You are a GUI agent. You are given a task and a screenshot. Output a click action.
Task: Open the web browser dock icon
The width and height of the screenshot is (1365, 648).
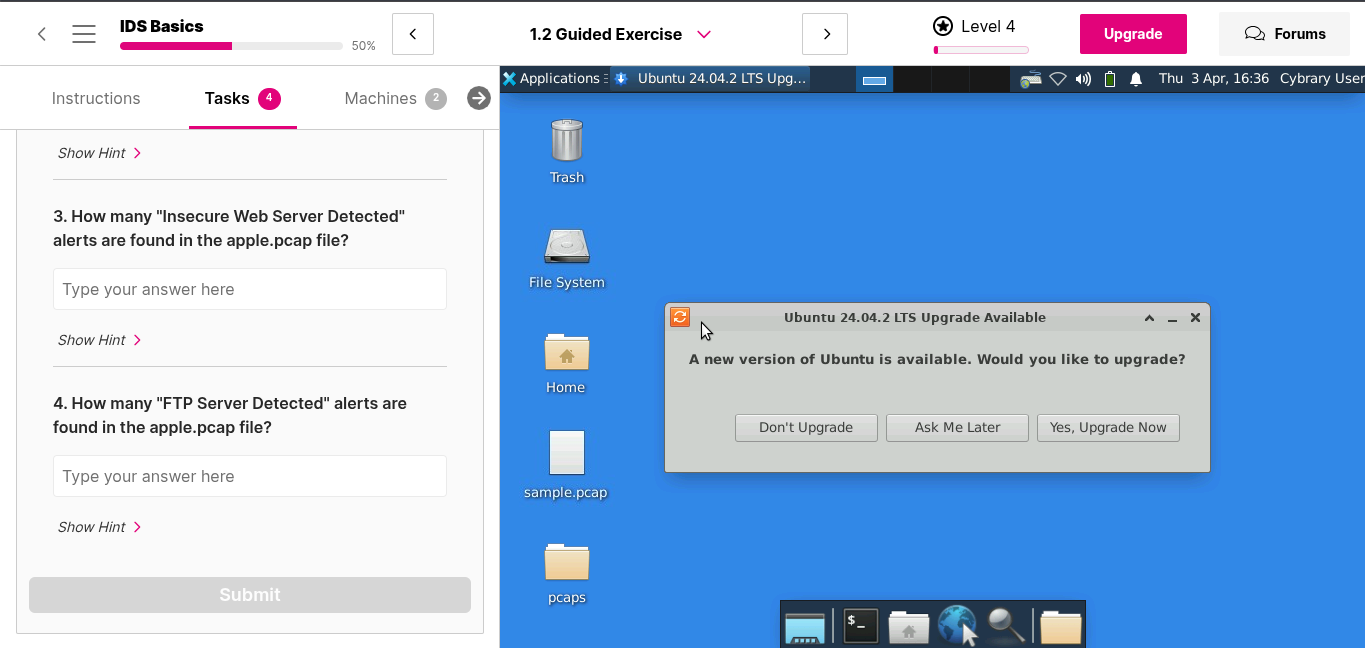coord(957,626)
